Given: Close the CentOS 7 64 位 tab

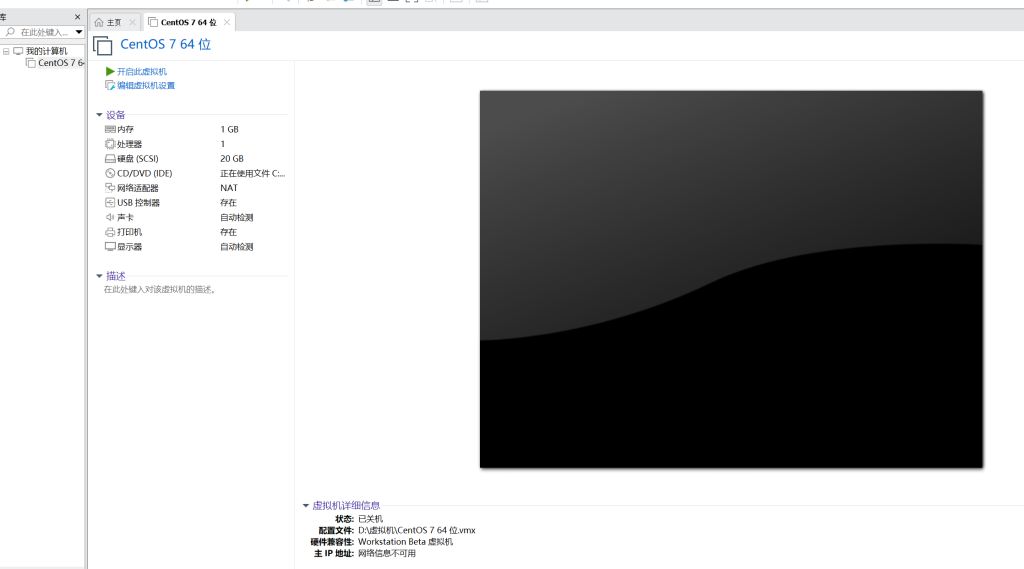Looking at the screenshot, I should pos(227,22).
